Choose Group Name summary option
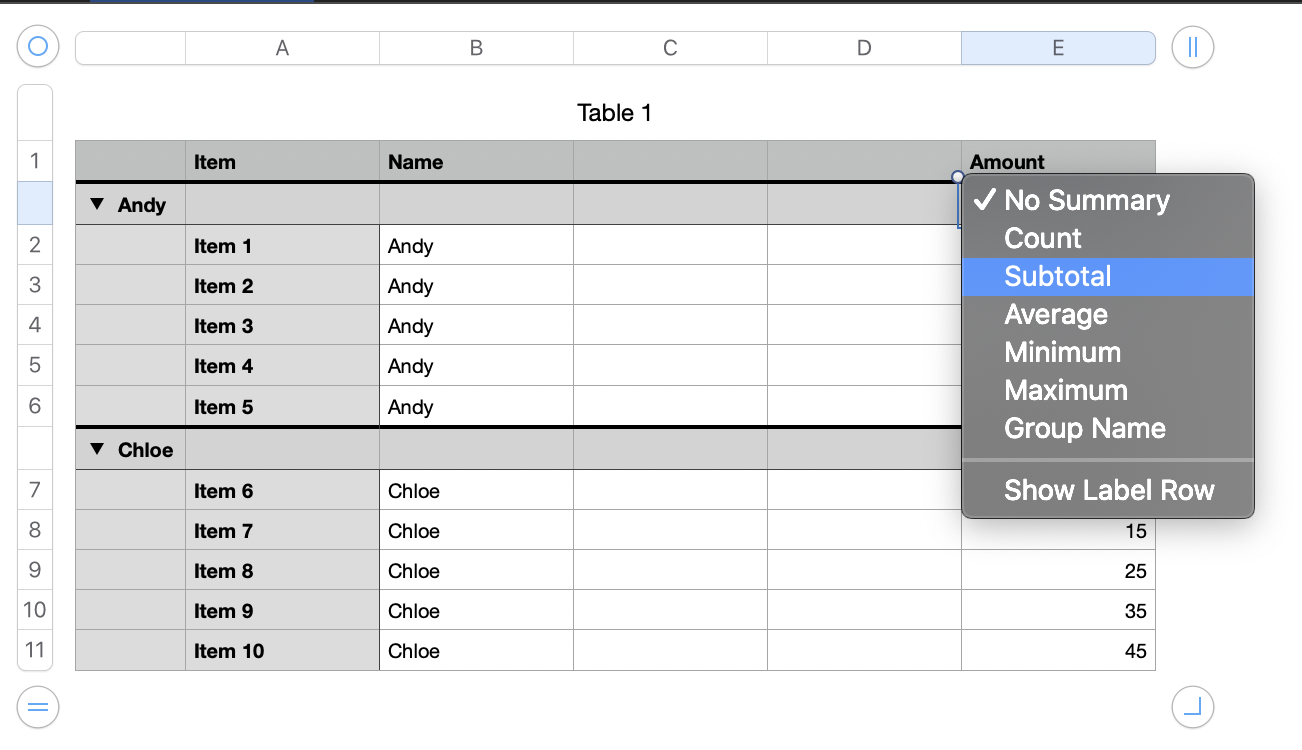 point(1085,429)
